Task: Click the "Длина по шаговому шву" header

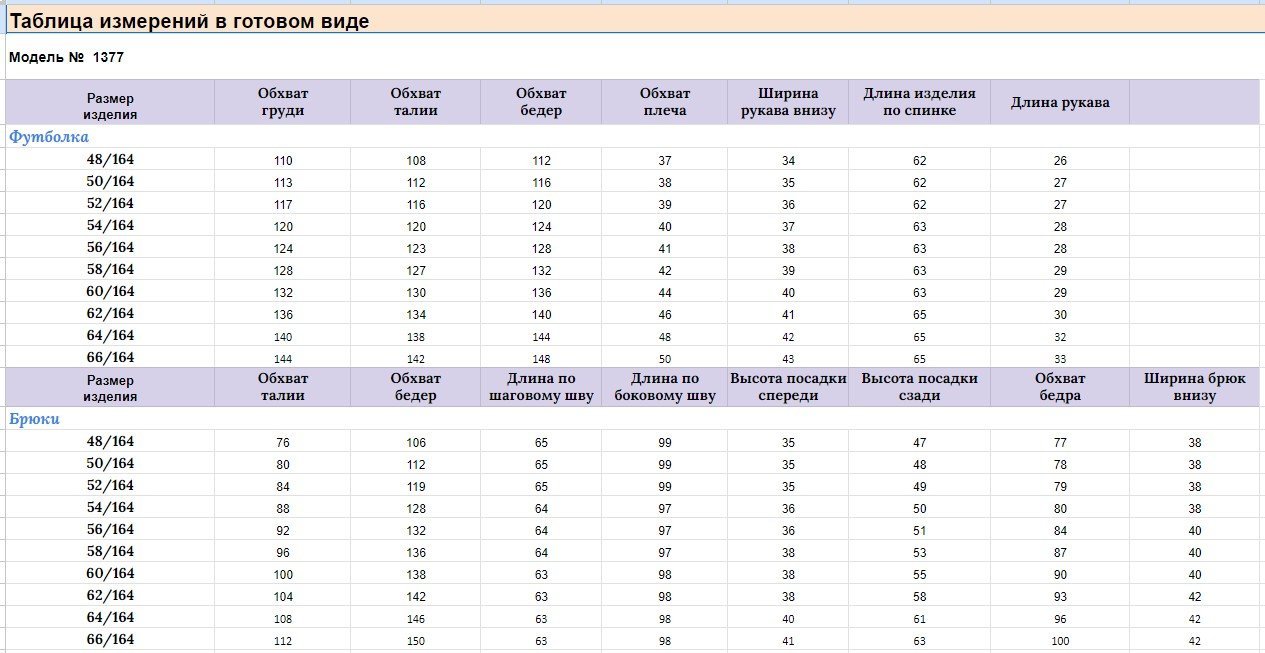Action: coord(541,387)
